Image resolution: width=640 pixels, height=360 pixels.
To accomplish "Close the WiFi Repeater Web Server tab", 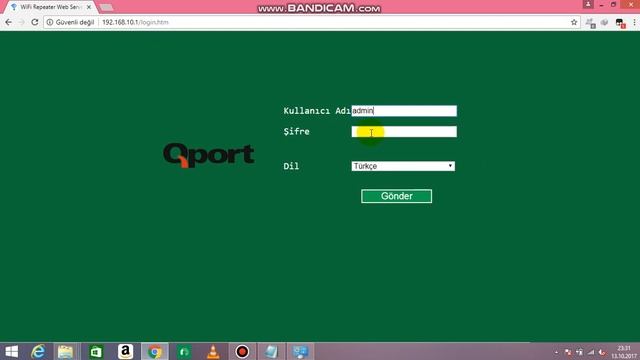I will pyautogui.click(x=89, y=7).
